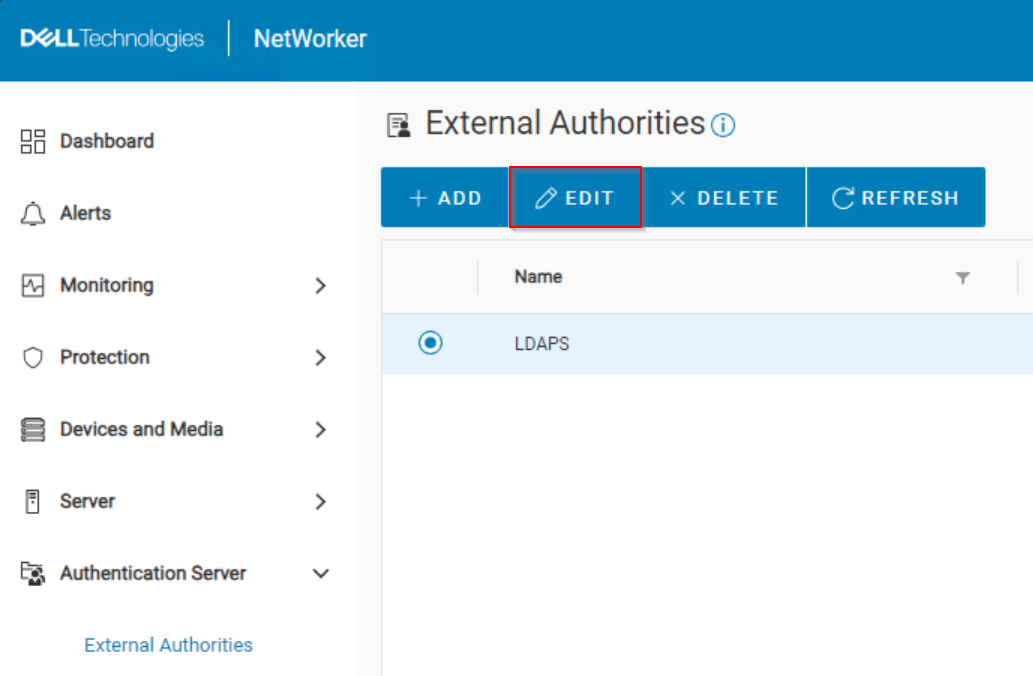1033x676 pixels.
Task: Expand the Monitoring section
Action: tap(321, 285)
